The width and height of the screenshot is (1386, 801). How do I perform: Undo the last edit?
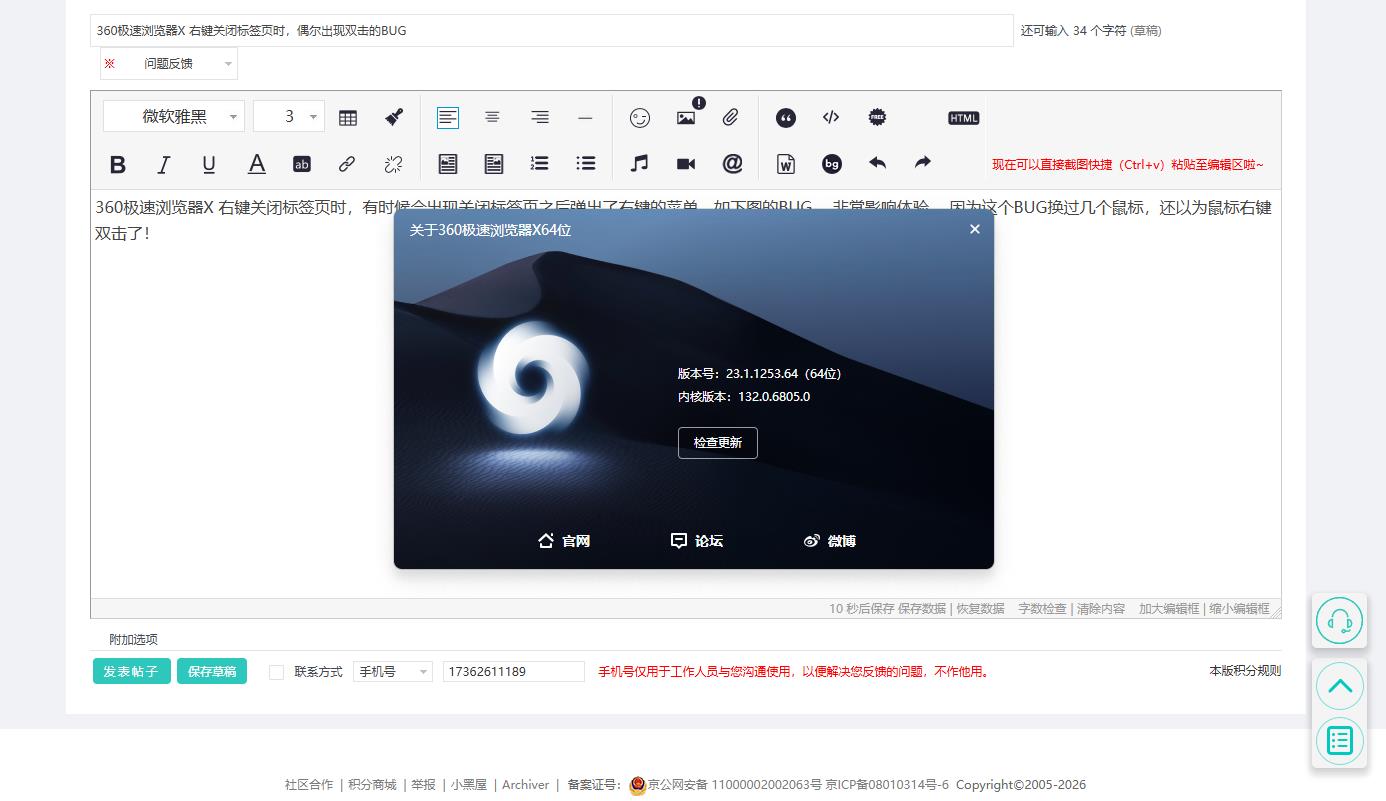coord(877,163)
